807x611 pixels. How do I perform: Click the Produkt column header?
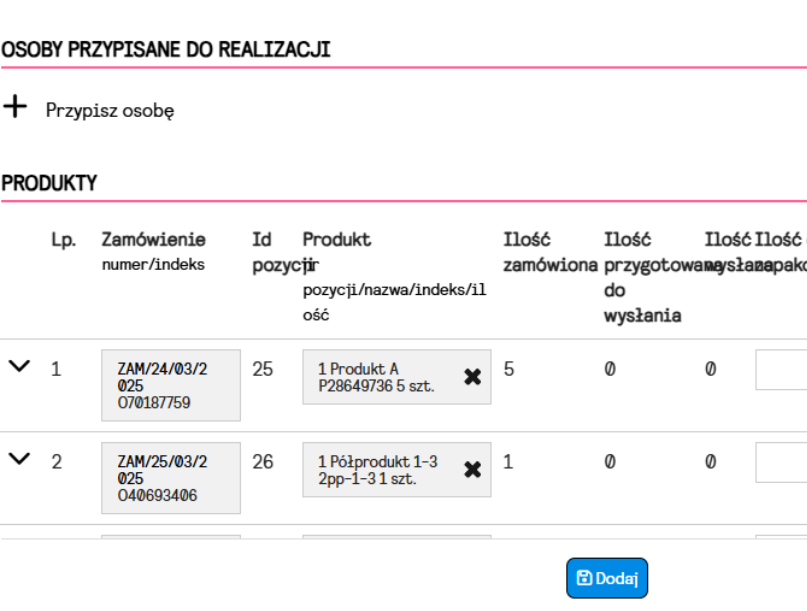[337, 240]
